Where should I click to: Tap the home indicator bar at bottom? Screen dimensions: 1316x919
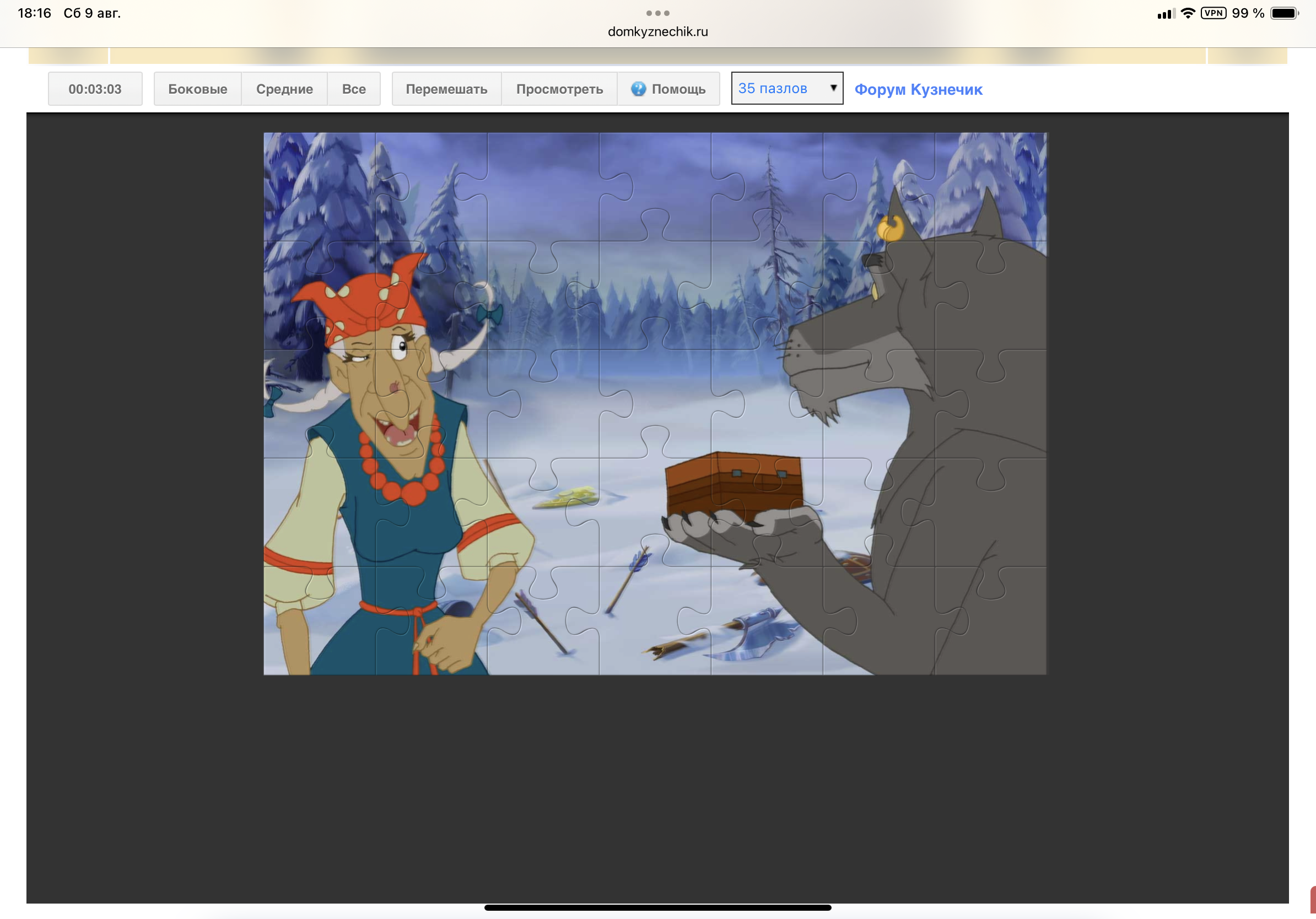click(x=657, y=907)
